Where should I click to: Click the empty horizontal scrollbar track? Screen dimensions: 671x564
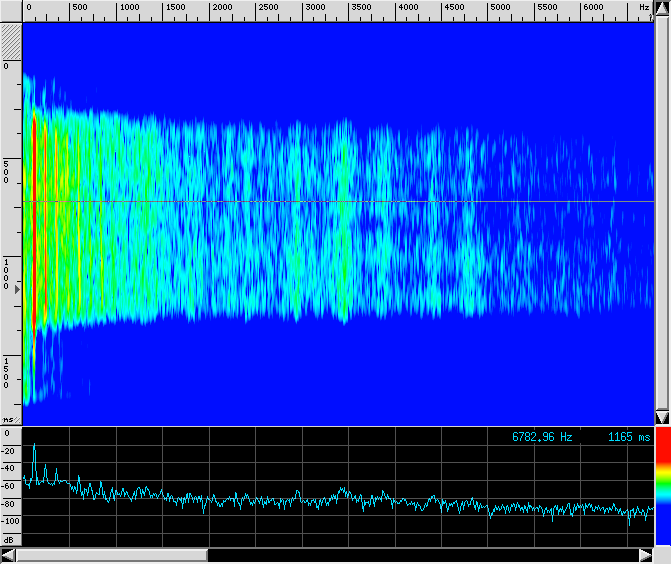coord(420,555)
